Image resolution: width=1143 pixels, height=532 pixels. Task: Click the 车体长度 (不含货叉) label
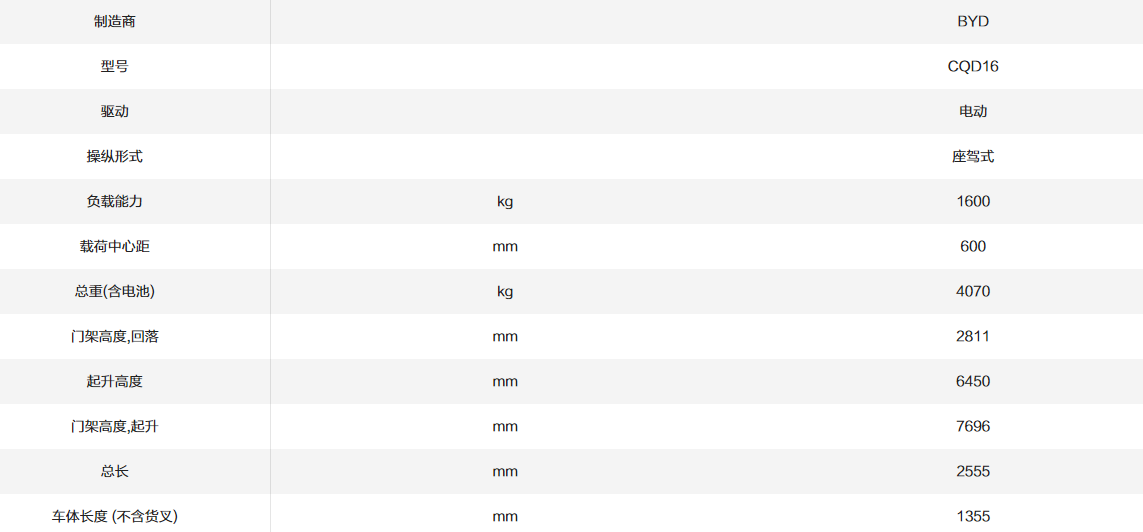[114, 516]
